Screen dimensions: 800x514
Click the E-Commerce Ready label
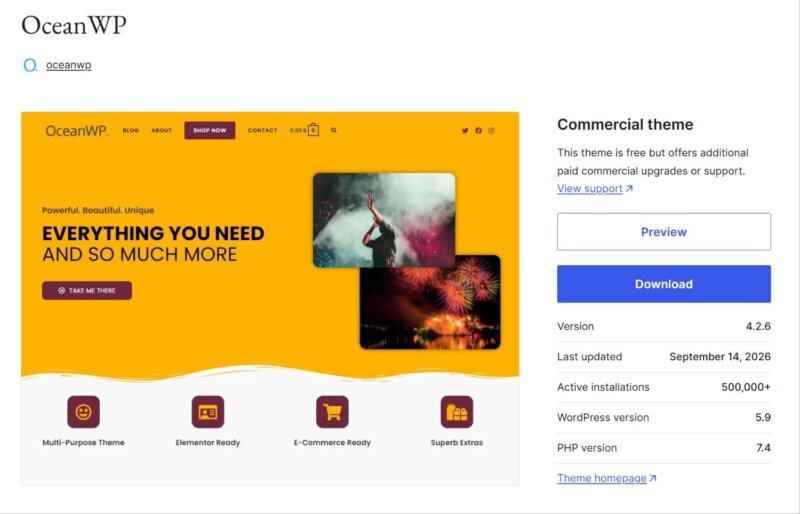332,443
